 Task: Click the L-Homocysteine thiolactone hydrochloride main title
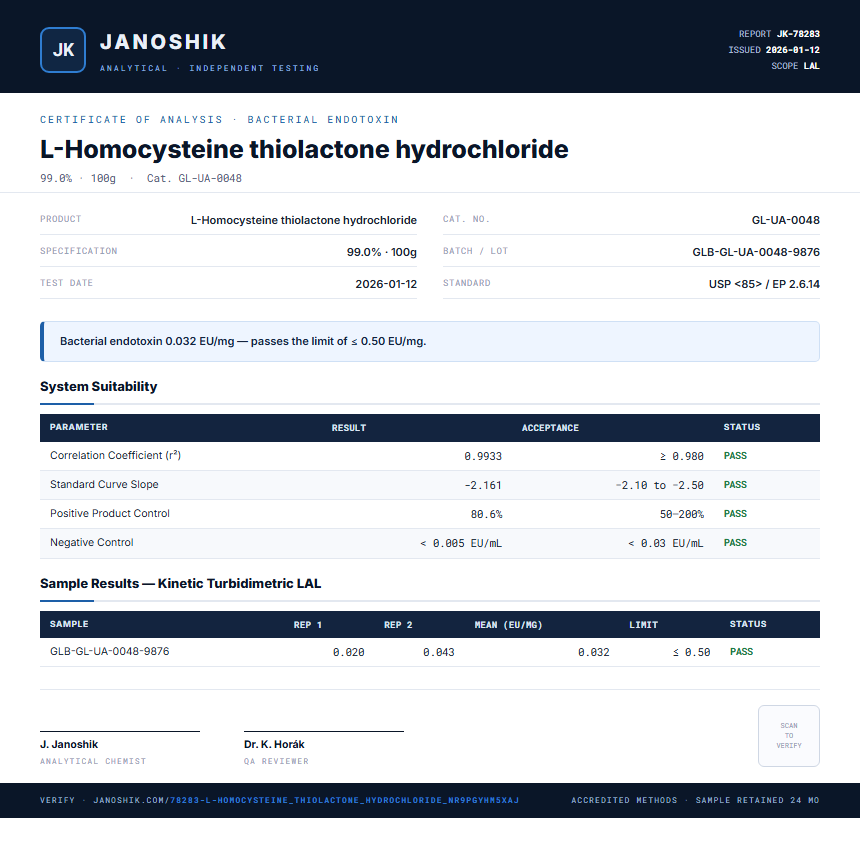304,149
